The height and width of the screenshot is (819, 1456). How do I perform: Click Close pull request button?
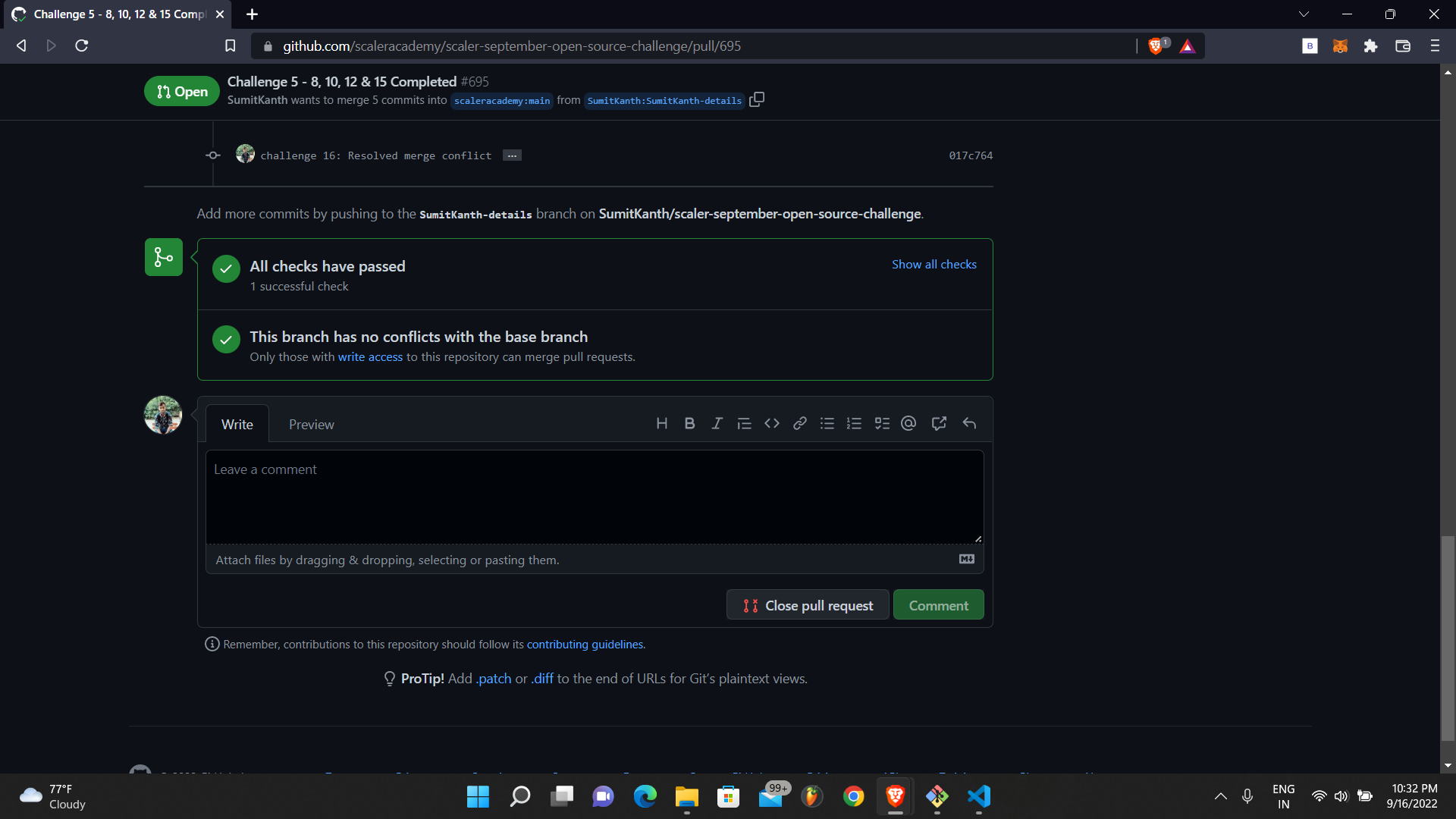pyautogui.click(x=807, y=604)
